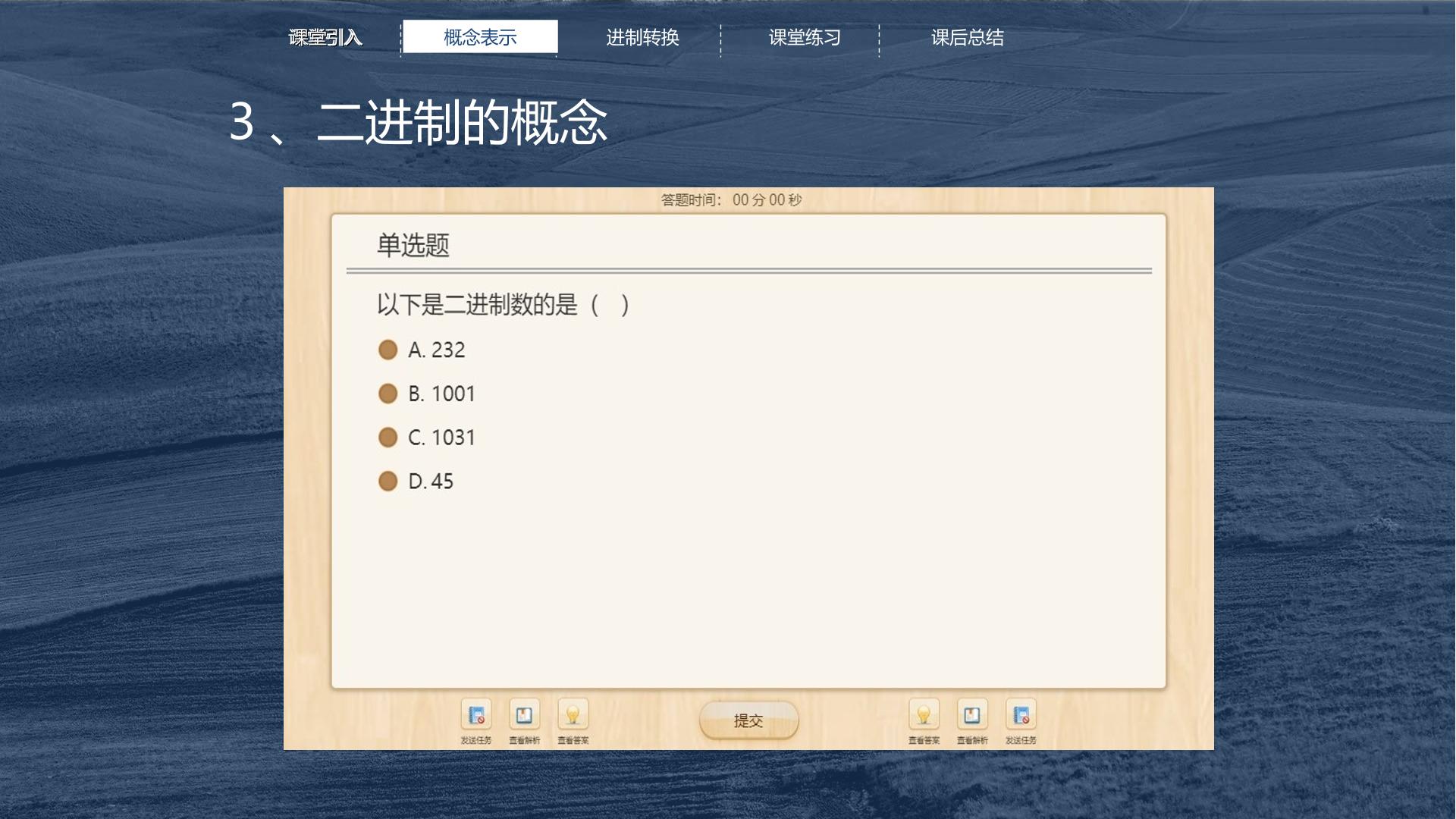Select option A. 232
This screenshot has height=819, width=1456.
(x=422, y=350)
